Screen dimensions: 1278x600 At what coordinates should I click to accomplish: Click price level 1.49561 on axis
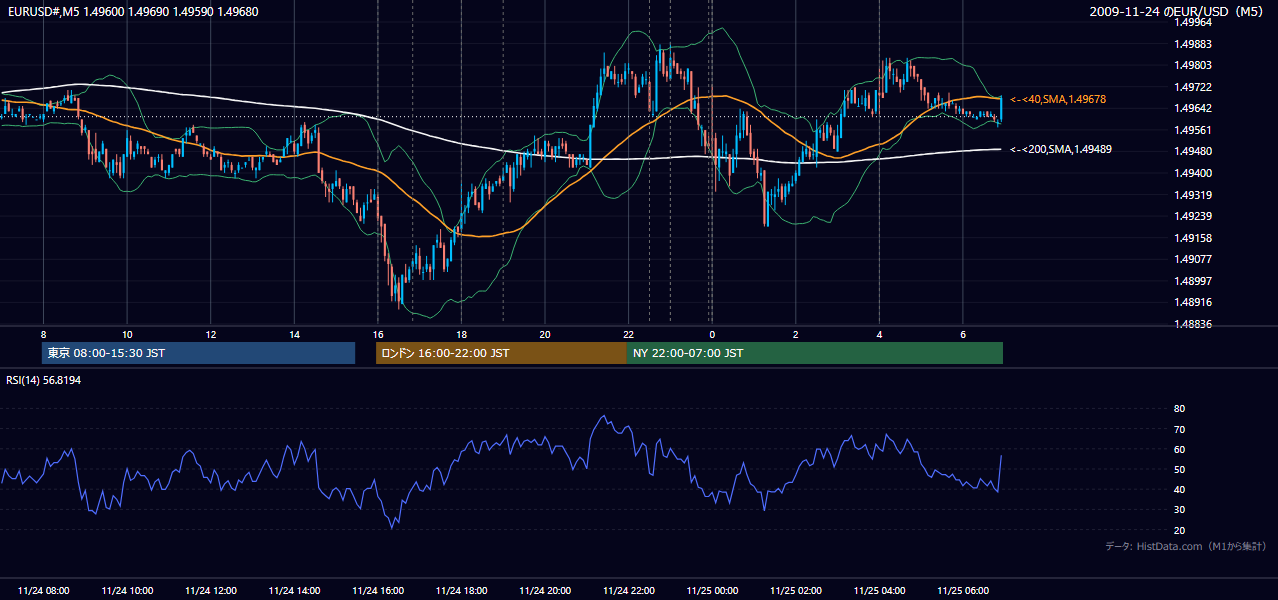(1192, 130)
